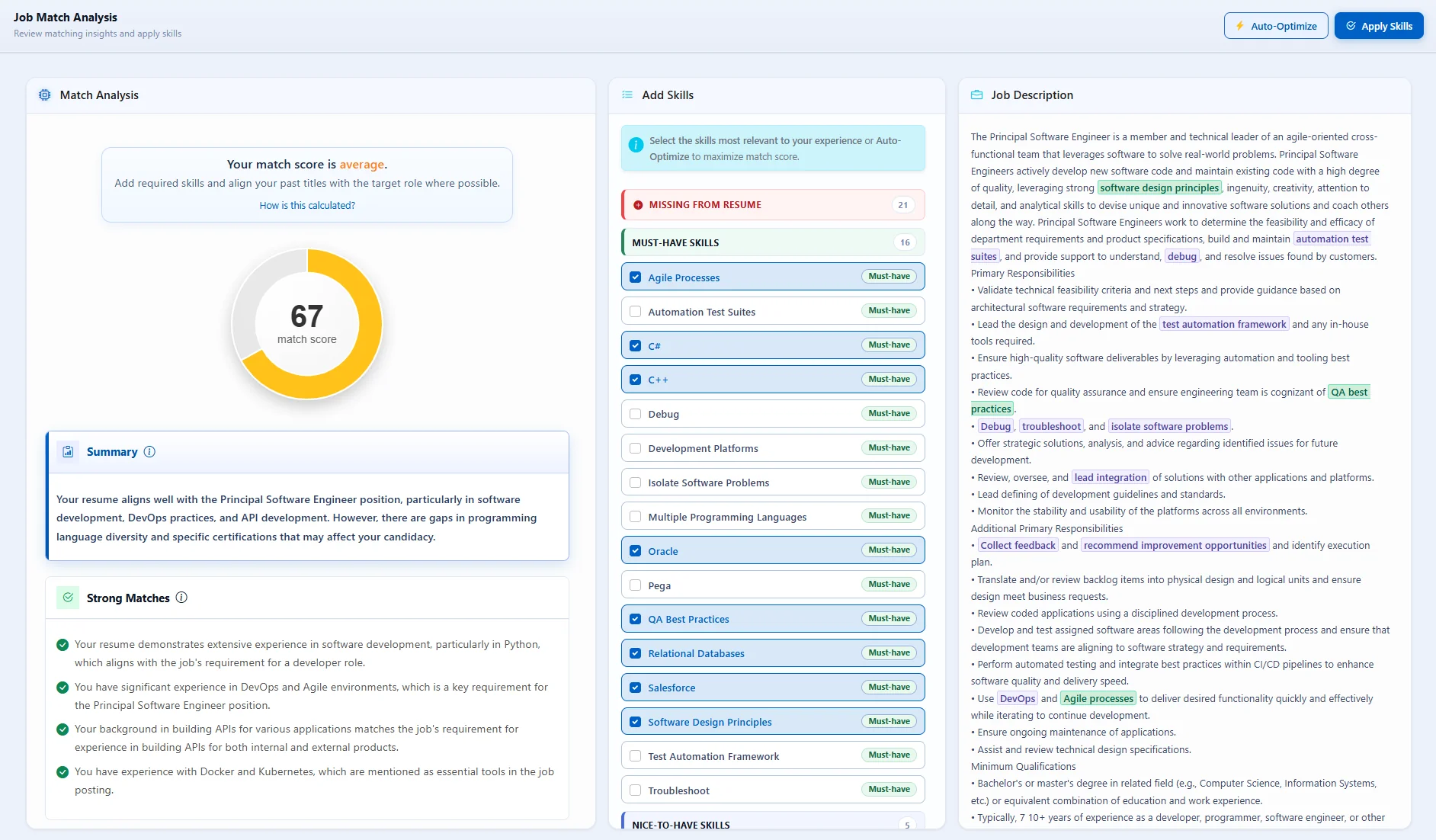Image resolution: width=1436 pixels, height=840 pixels.
Task: Click the Job Match Analysis page title
Action: pos(66,18)
